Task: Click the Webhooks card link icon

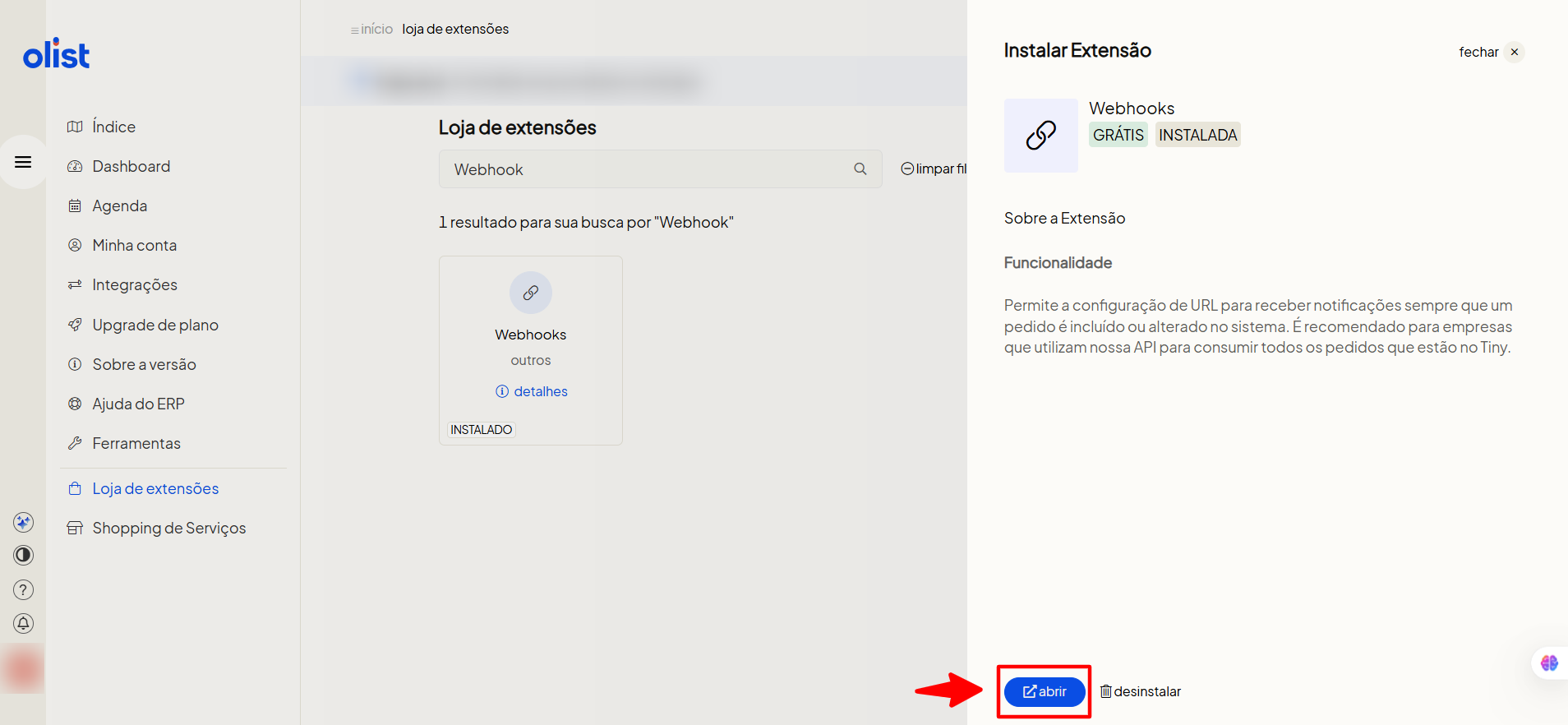Action: tap(531, 293)
